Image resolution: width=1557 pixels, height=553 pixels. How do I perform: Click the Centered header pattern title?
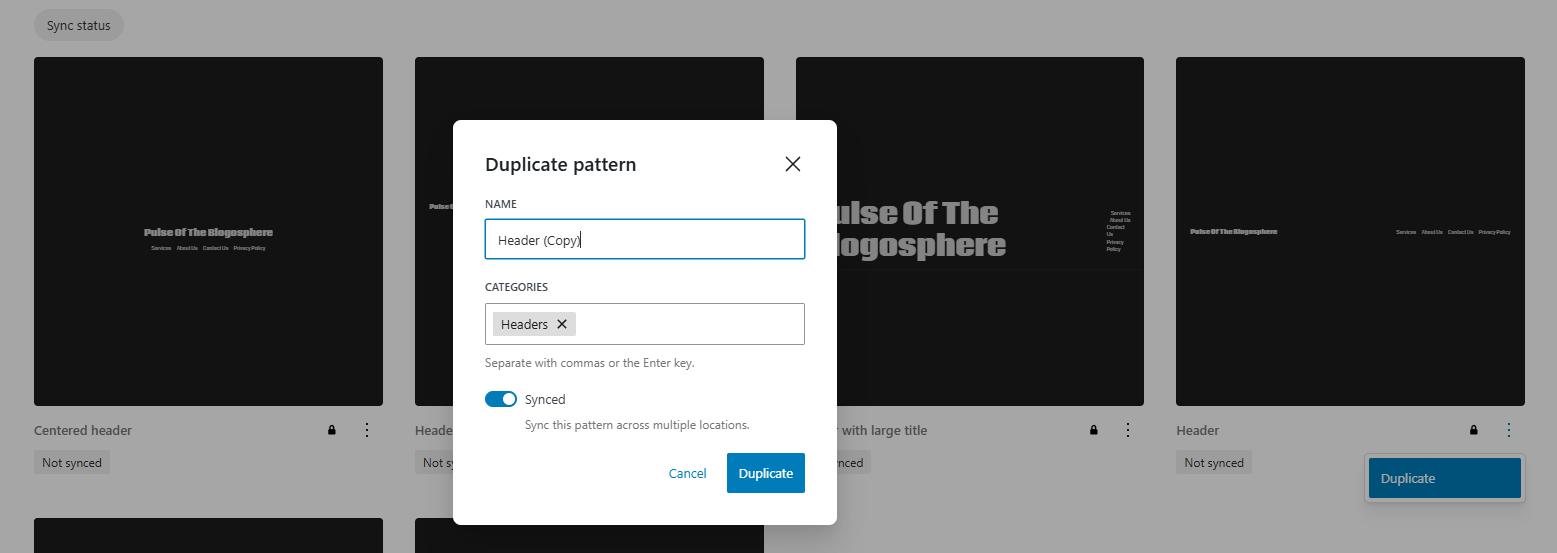click(83, 431)
